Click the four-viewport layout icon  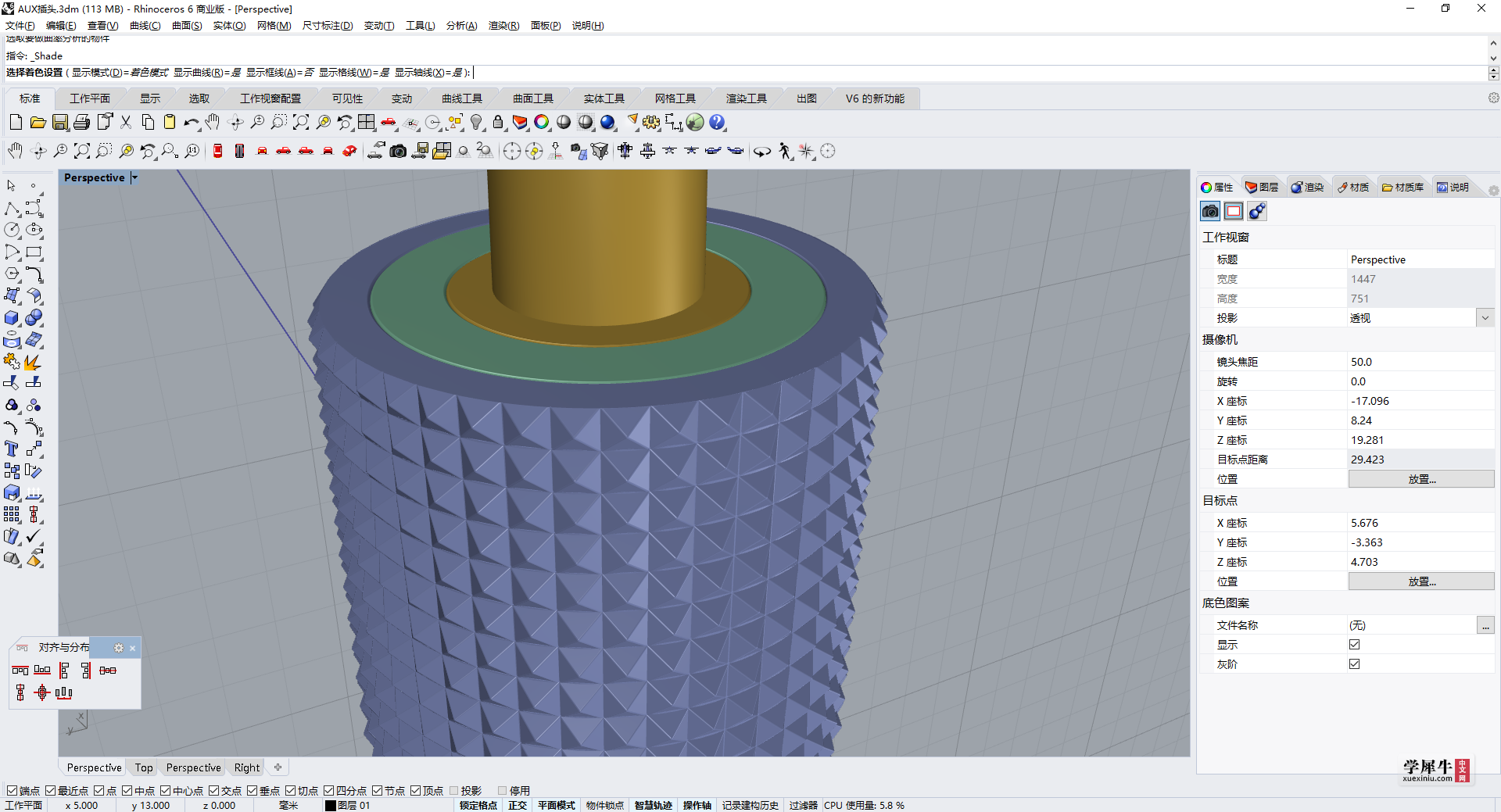pyautogui.click(x=367, y=122)
